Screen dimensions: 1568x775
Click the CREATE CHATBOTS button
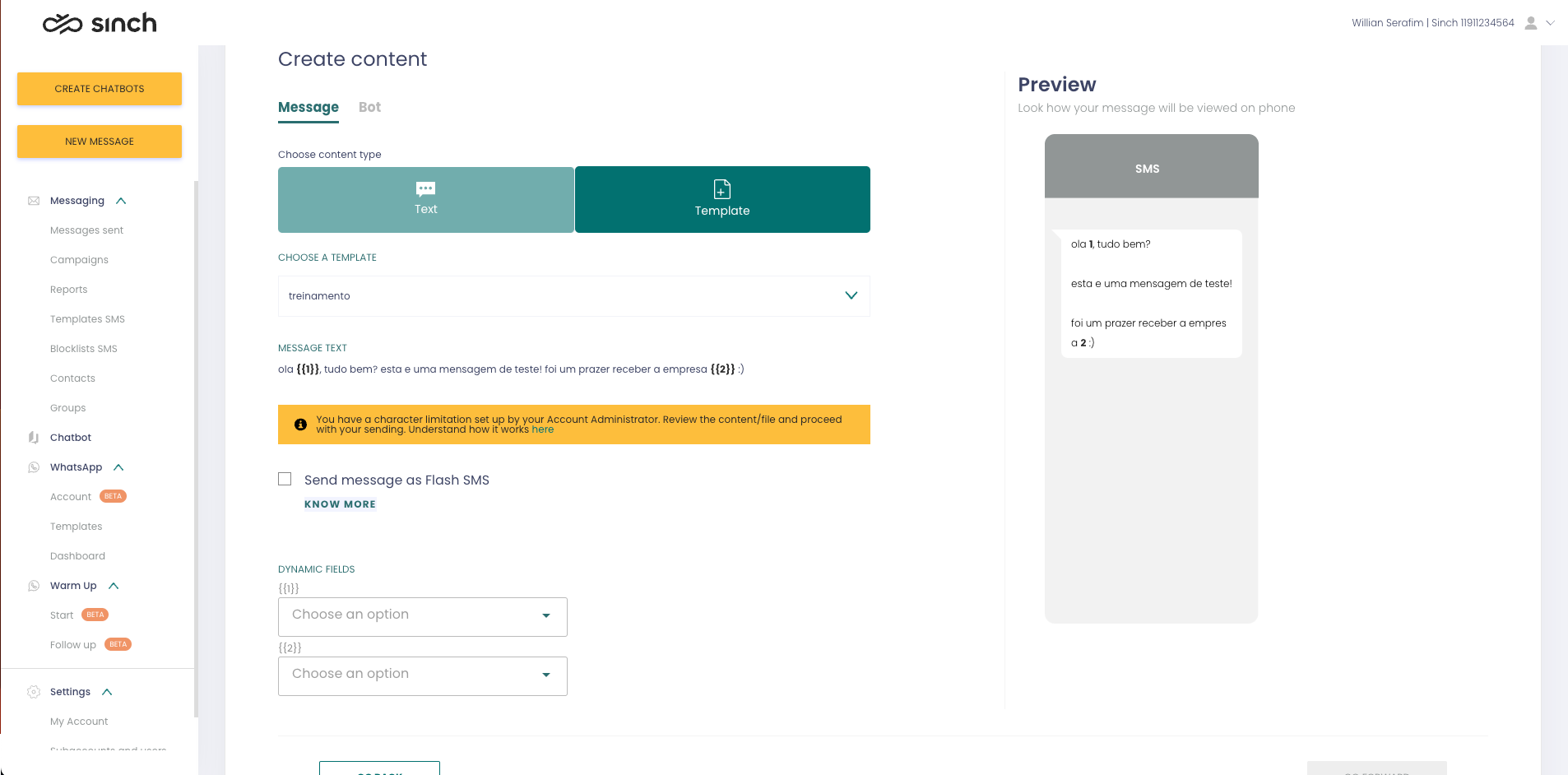click(100, 89)
